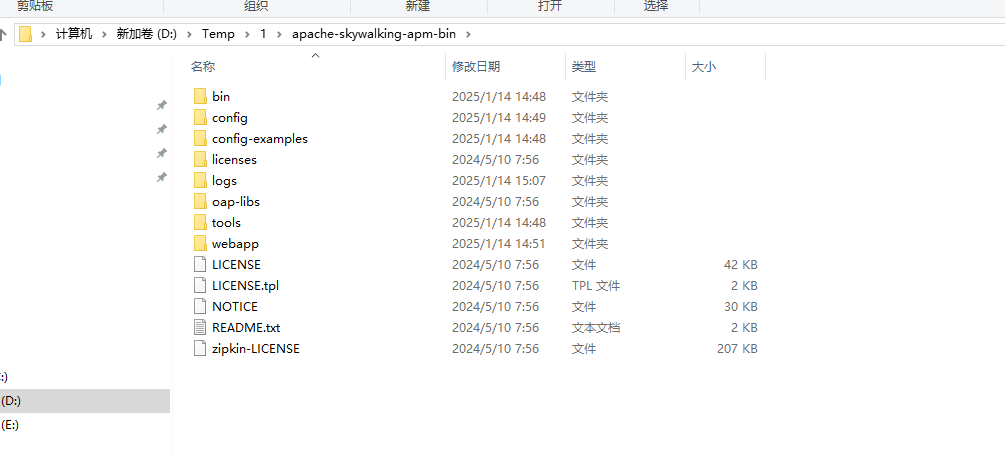Expand chevron after apache-skywalking-apm-bin breadcrumb
The height and width of the screenshot is (453, 1005).
(468, 34)
